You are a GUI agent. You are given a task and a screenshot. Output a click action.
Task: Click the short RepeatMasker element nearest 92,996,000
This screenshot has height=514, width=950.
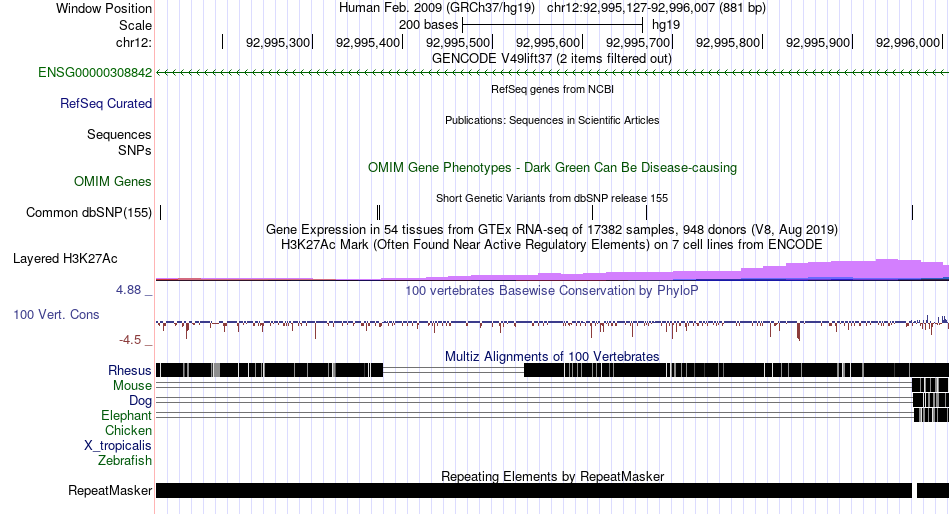(x=933, y=490)
